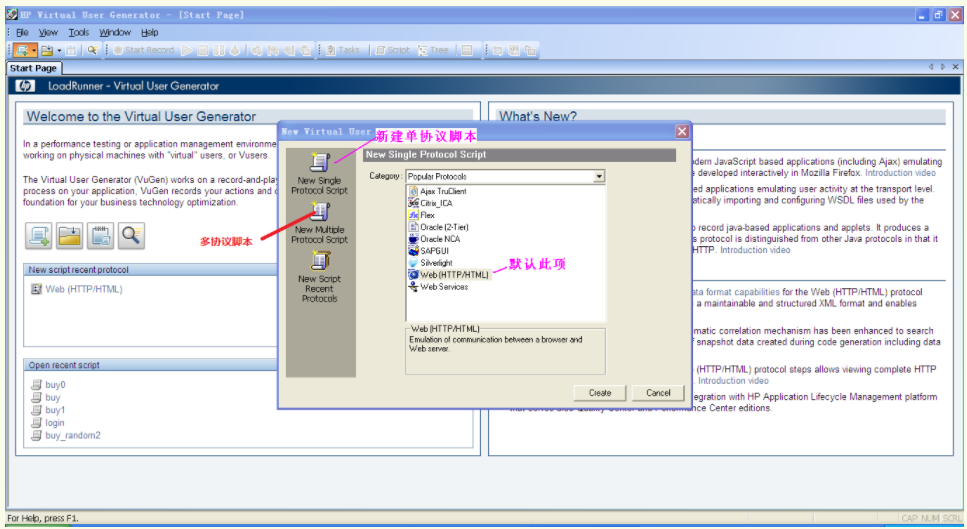Screen dimensions: 967x529
Task: Click the large Open folder icon on Welcome pane
Action: pos(69,236)
